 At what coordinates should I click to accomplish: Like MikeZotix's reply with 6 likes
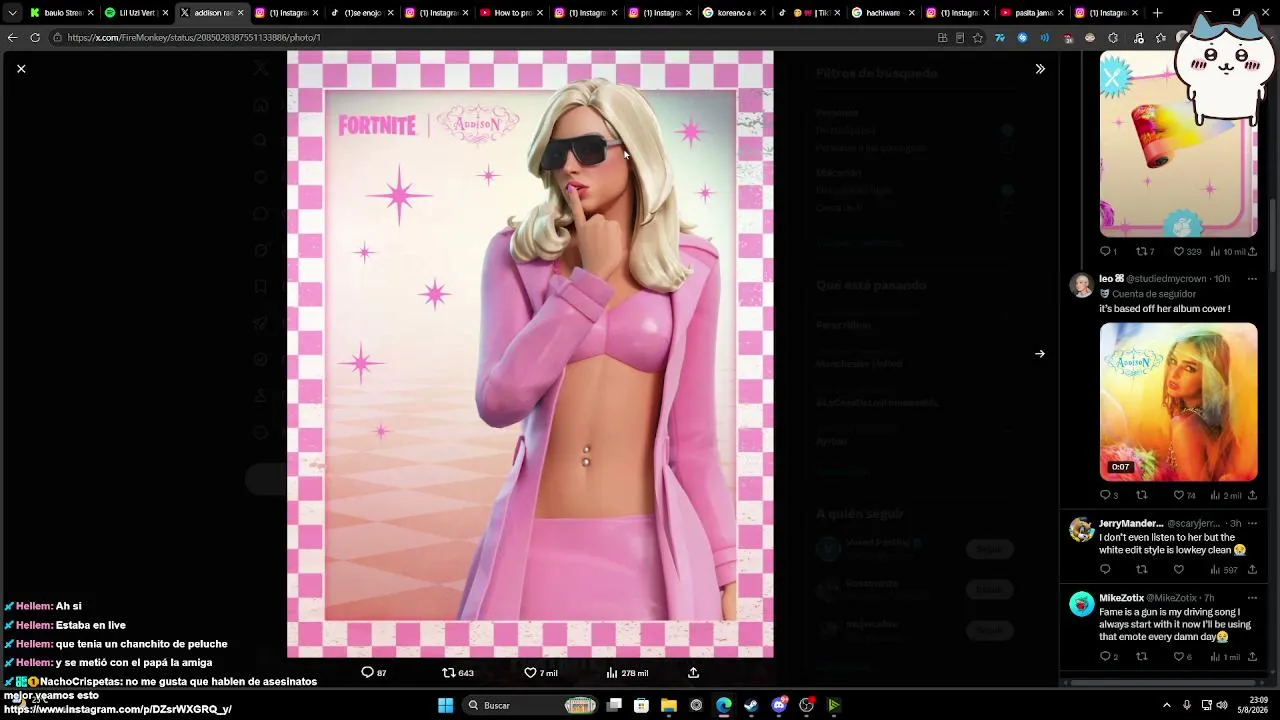pos(1182,657)
